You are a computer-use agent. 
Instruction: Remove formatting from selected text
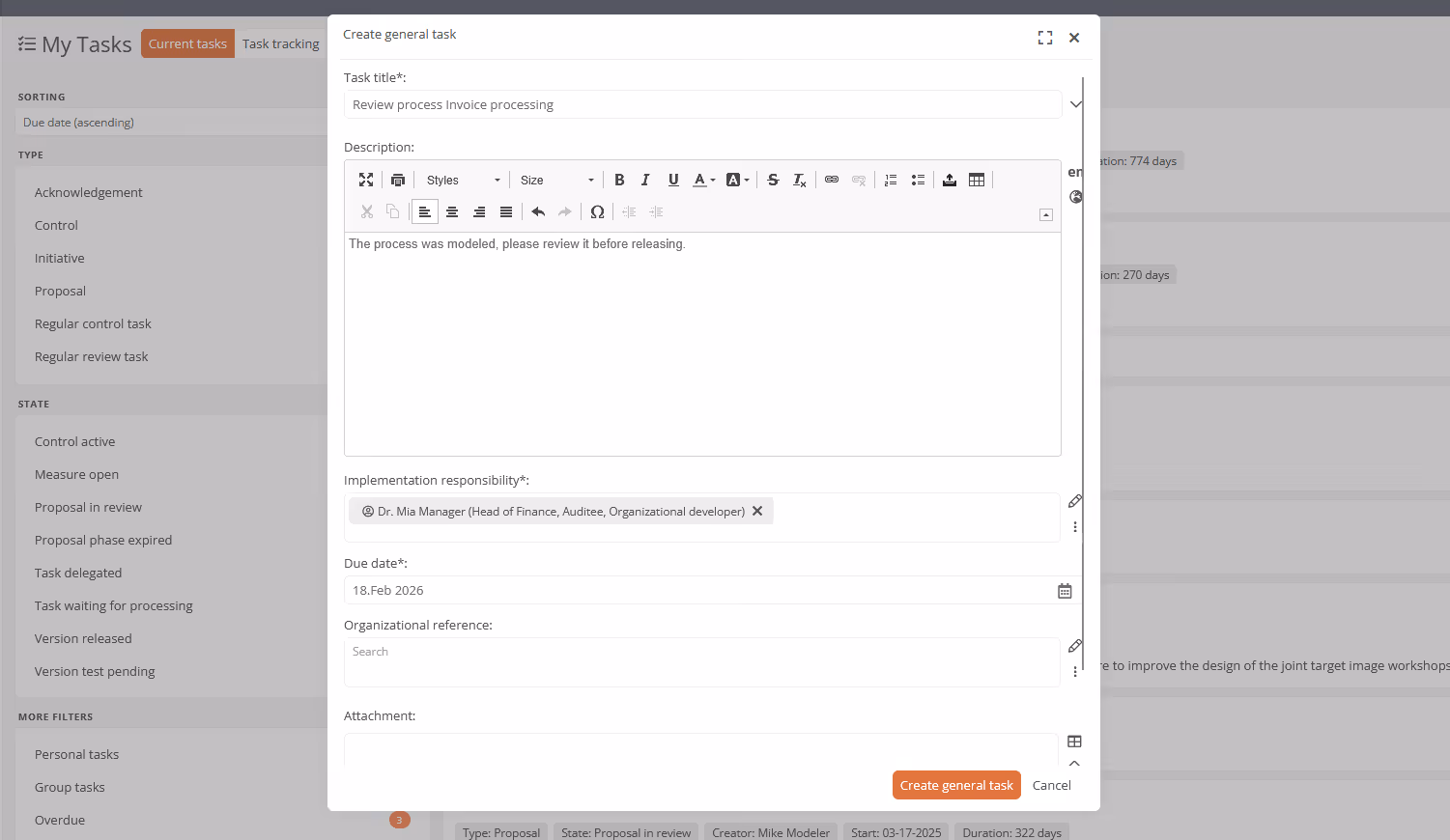tap(800, 180)
